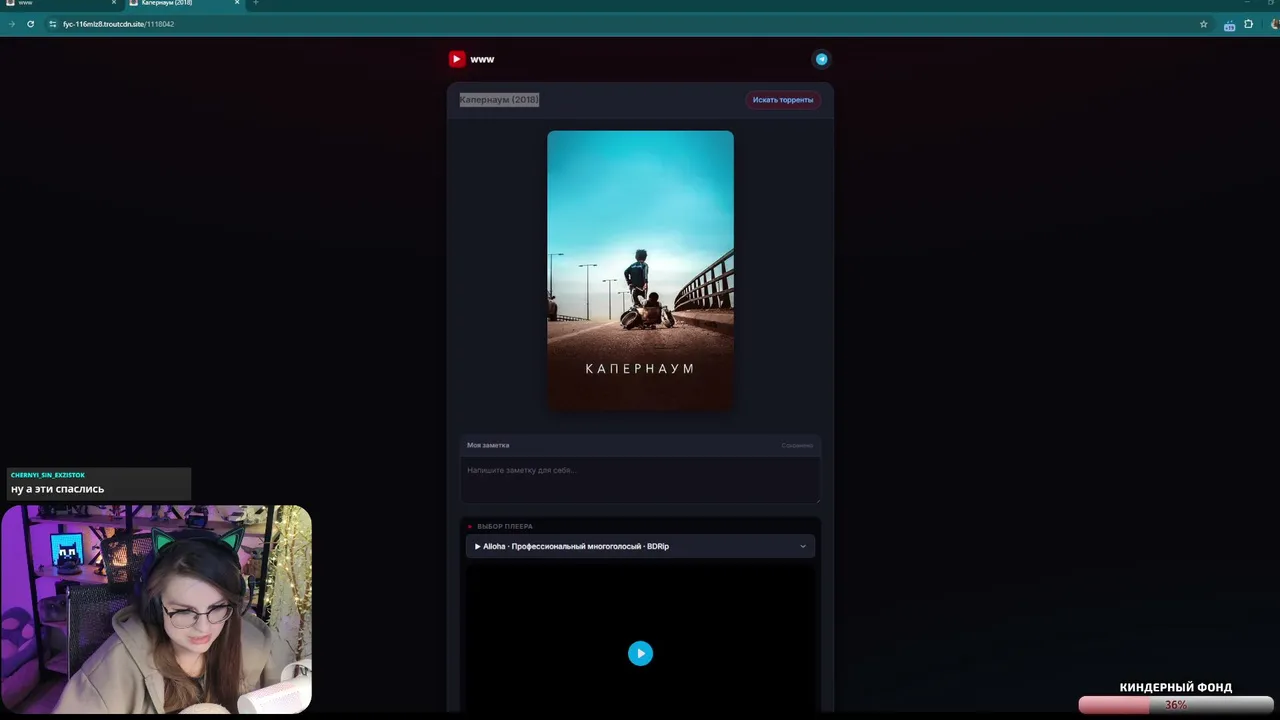Screen dimensions: 1280x720
Task: Expand the Alloha player selection dropdown
Action: click(x=640, y=546)
